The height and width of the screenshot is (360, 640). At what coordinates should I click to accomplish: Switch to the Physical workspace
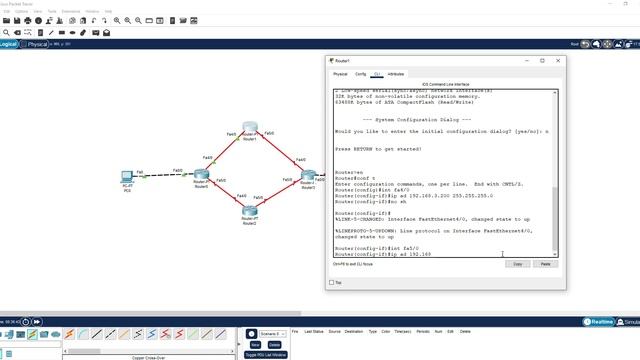[34, 44]
